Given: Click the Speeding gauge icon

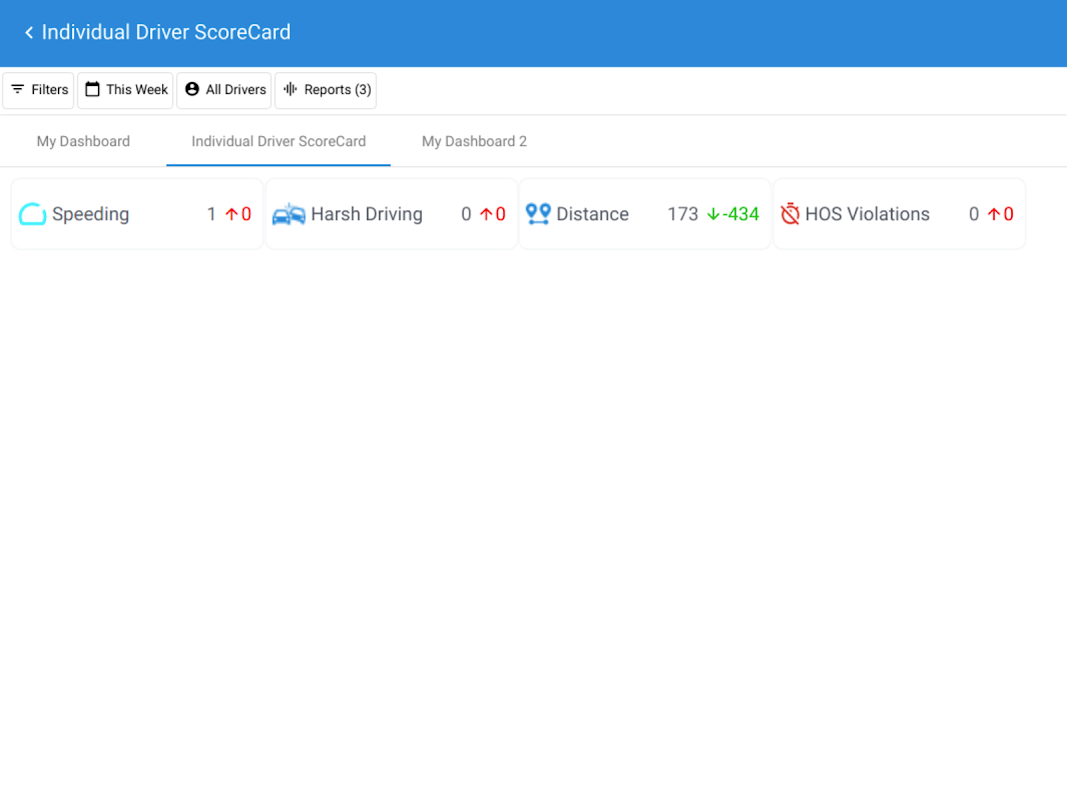Looking at the screenshot, I should tap(32, 214).
